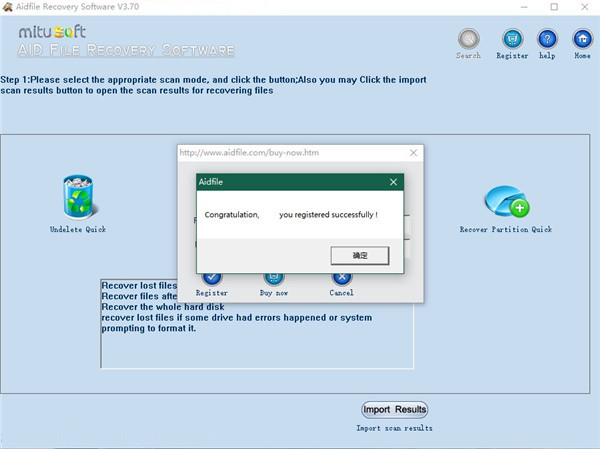Viewport: 600px width, 449px height.
Task: Click Register checkmark icon in buy-now dialog
Action: (x=212, y=279)
